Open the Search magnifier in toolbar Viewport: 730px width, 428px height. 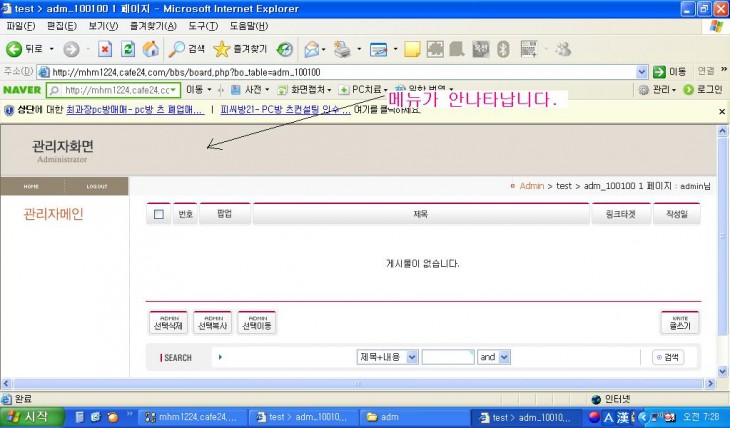click(177, 48)
